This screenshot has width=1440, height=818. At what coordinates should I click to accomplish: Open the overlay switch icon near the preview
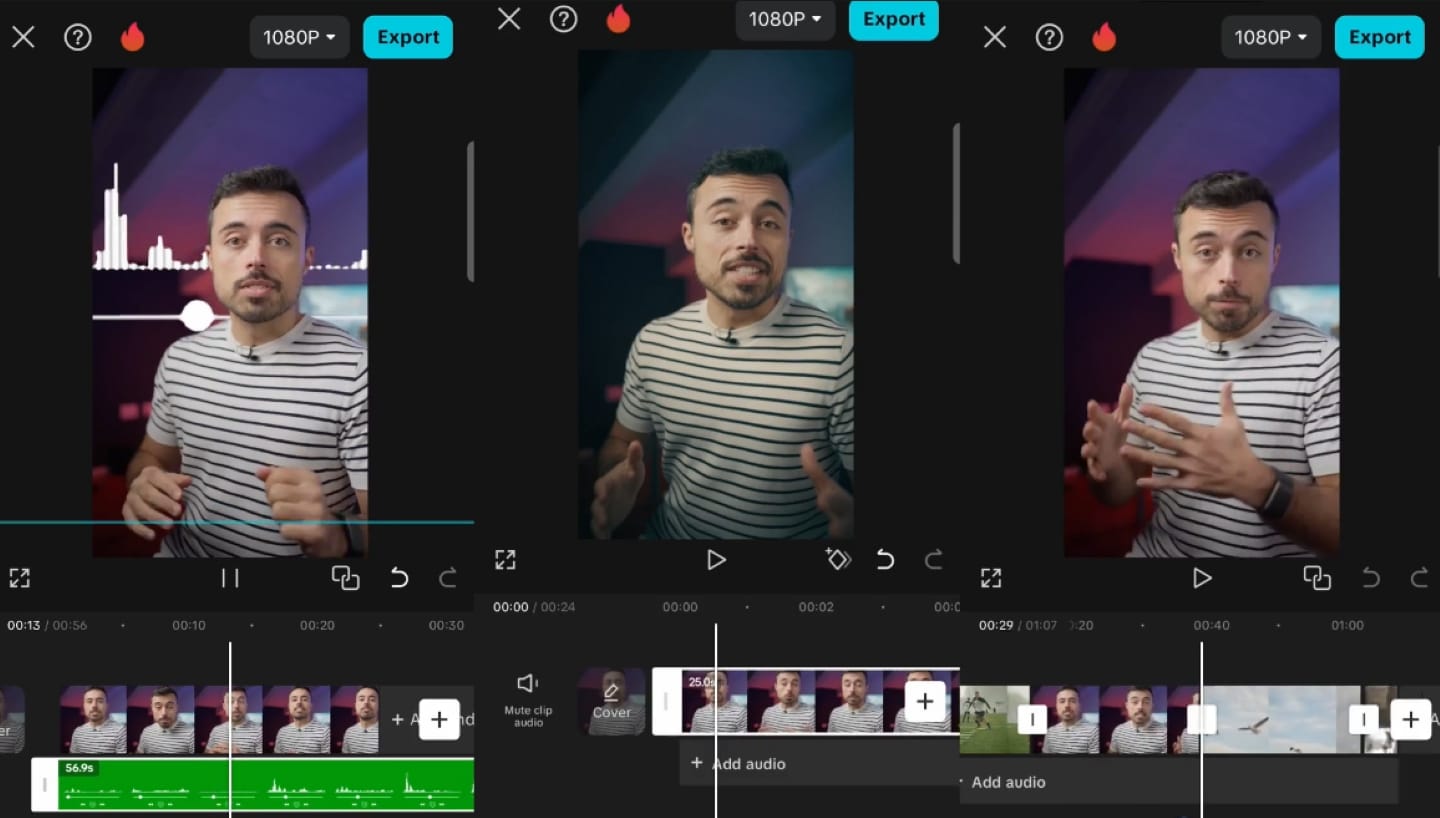click(x=346, y=578)
